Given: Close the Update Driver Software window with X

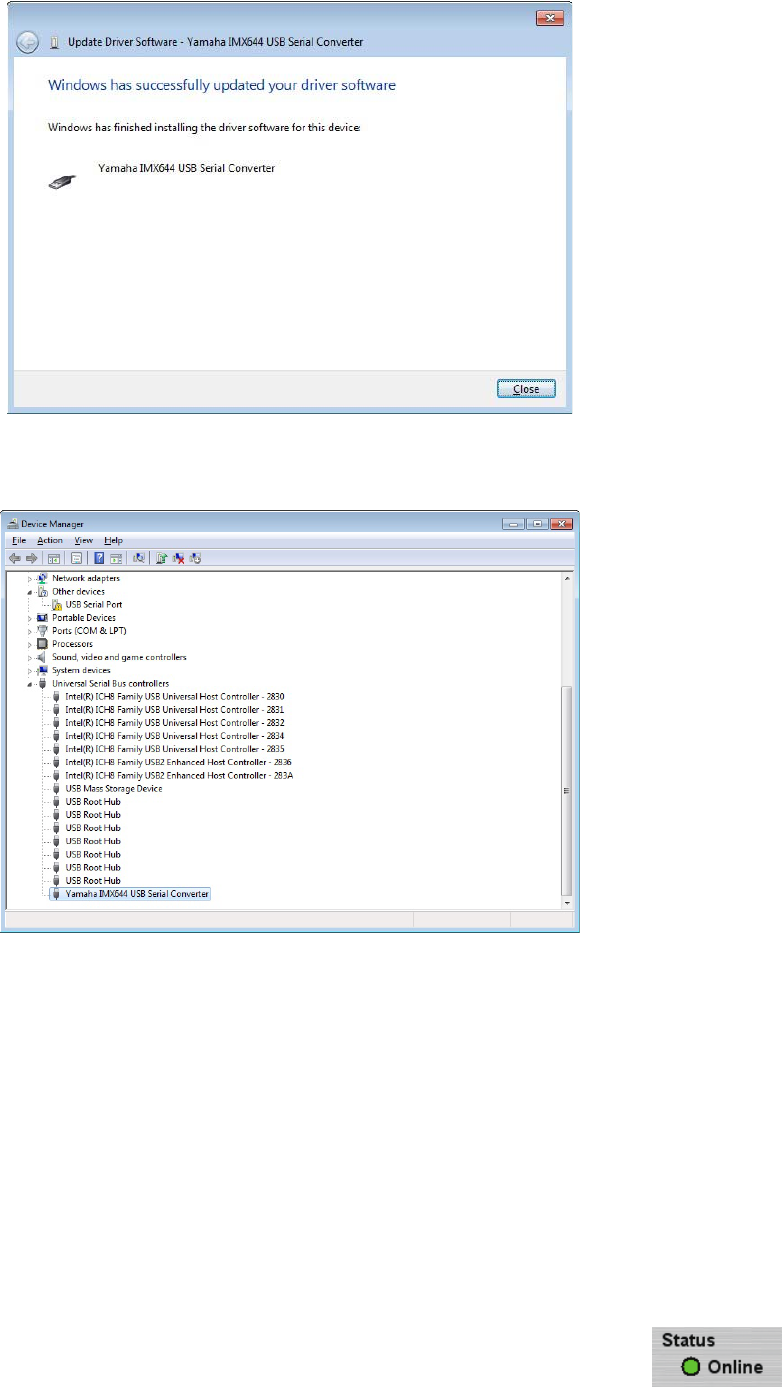Looking at the screenshot, I should [x=549, y=18].
